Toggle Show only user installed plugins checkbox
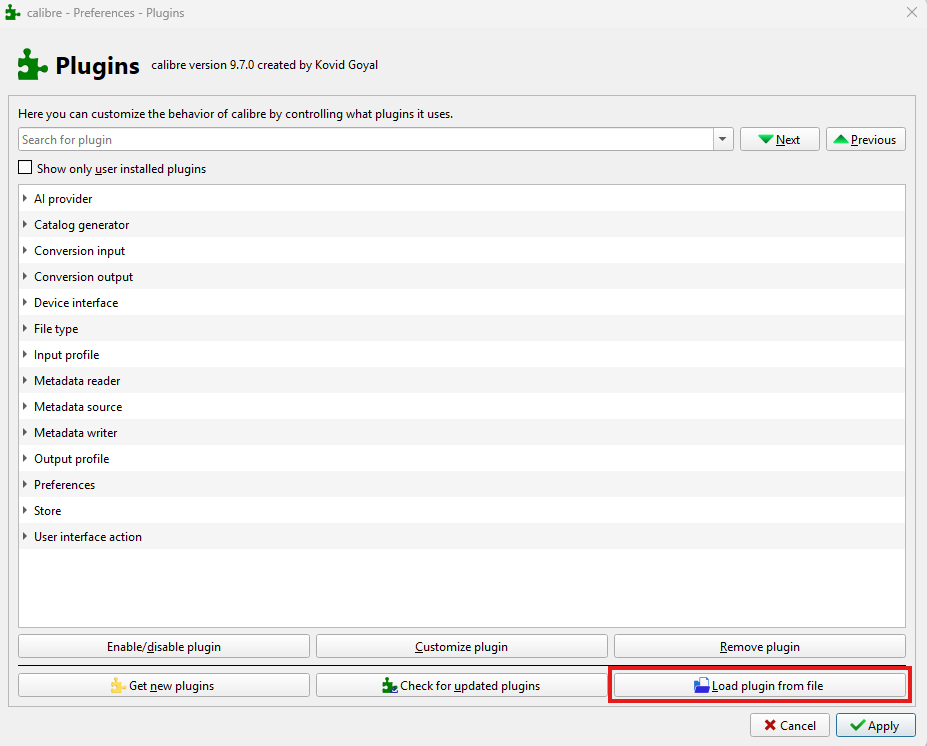The height and width of the screenshot is (746, 927). tap(25, 168)
